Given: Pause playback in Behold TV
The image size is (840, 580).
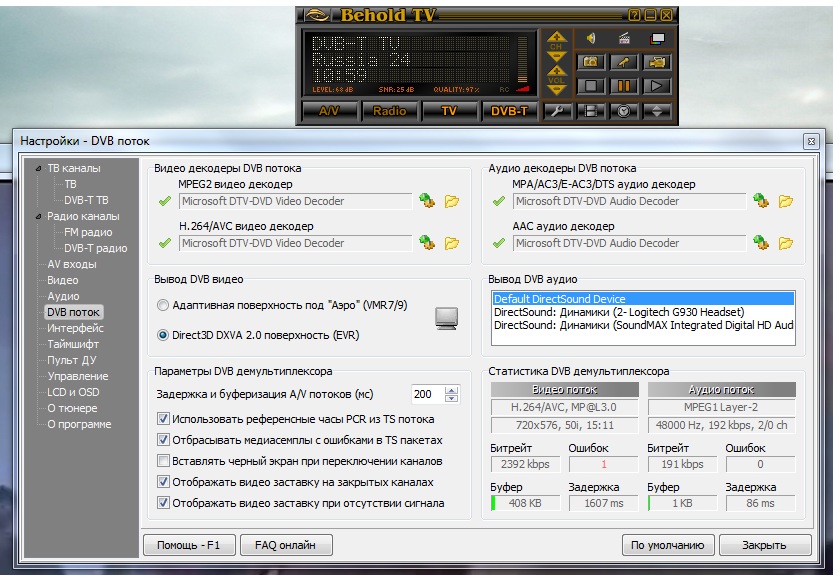Looking at the screenshot, I should [624, 86].
